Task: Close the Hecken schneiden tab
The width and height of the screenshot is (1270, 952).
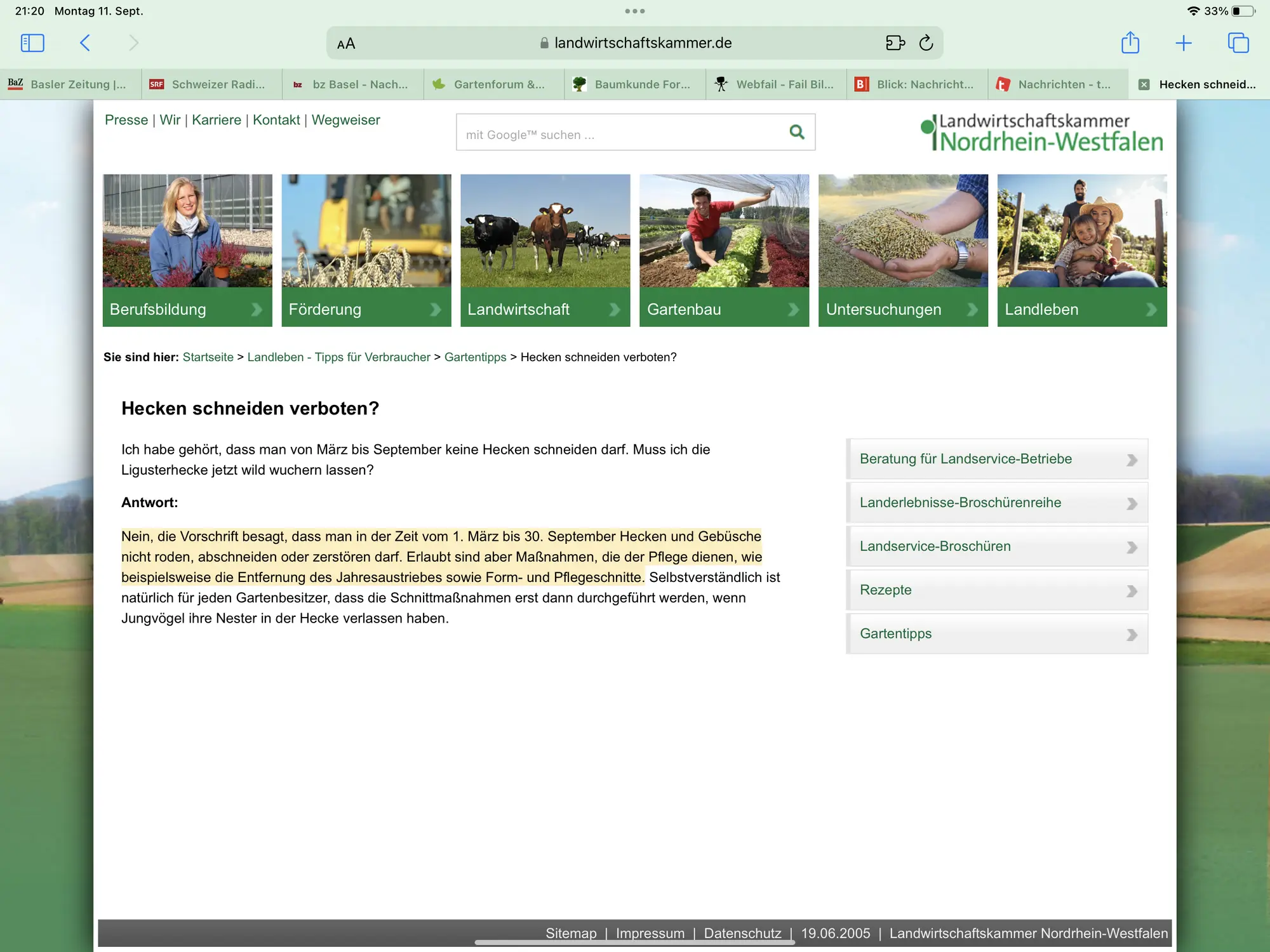Action: [1144, 84]
